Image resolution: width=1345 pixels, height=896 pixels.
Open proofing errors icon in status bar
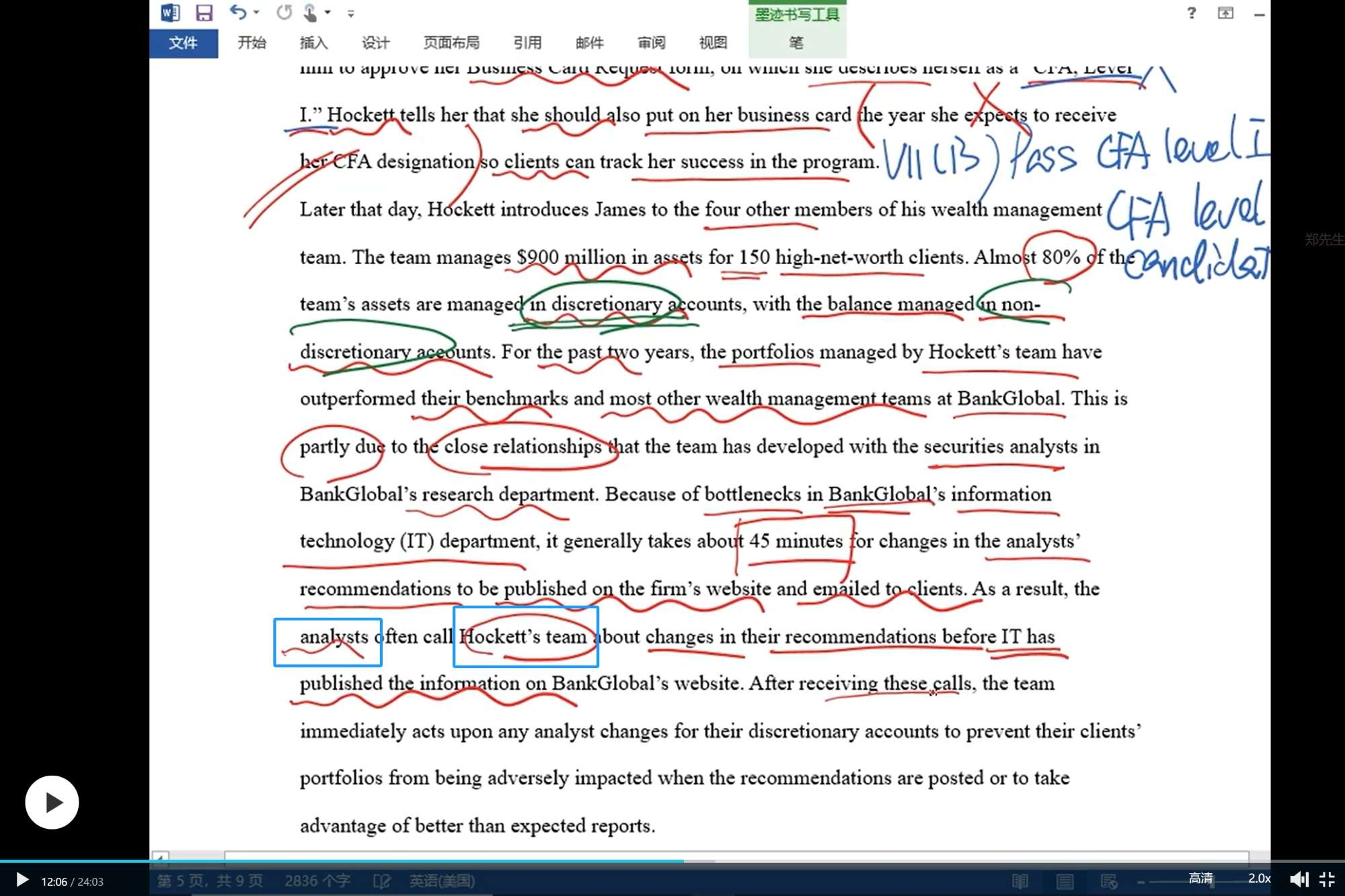click(x=381, y=881)
